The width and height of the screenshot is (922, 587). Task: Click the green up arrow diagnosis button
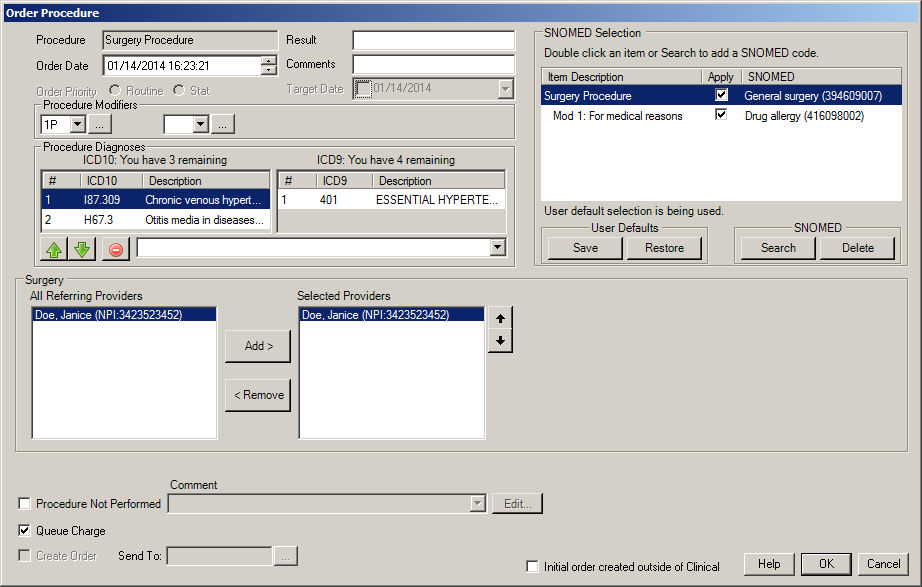[x=54, y=249]
